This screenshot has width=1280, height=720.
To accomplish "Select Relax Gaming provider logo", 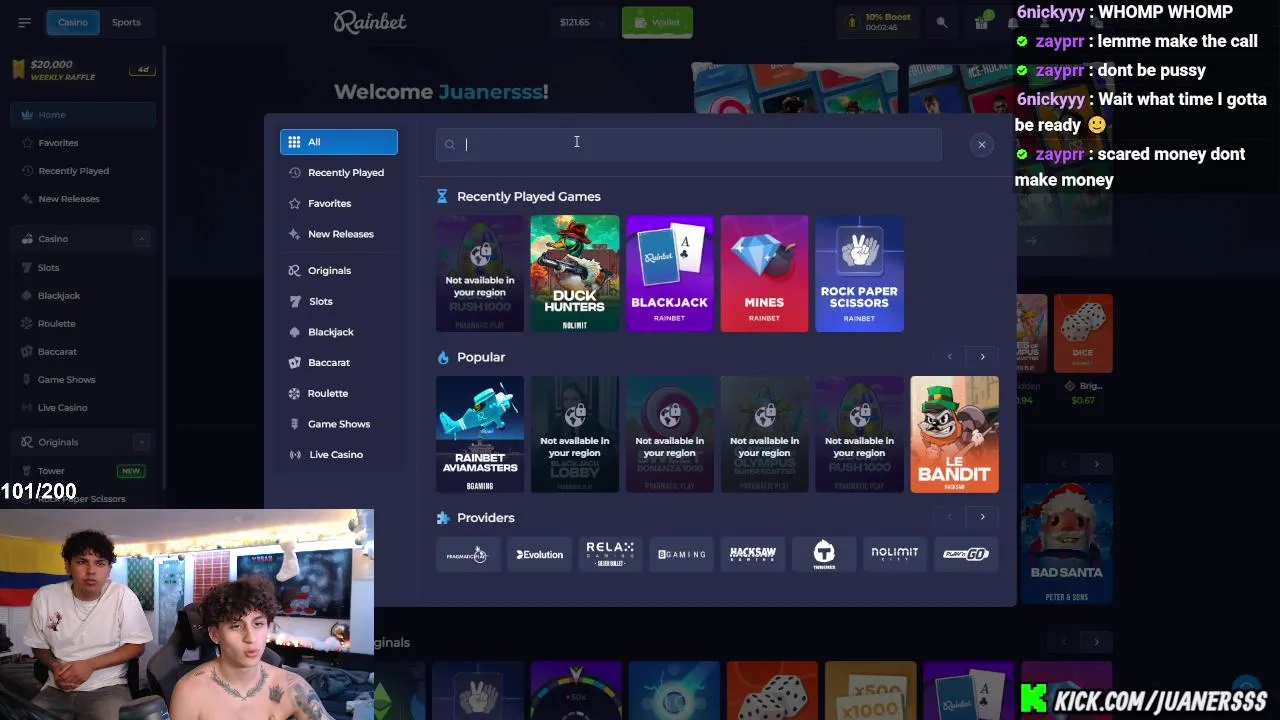I will pos(610,554).
